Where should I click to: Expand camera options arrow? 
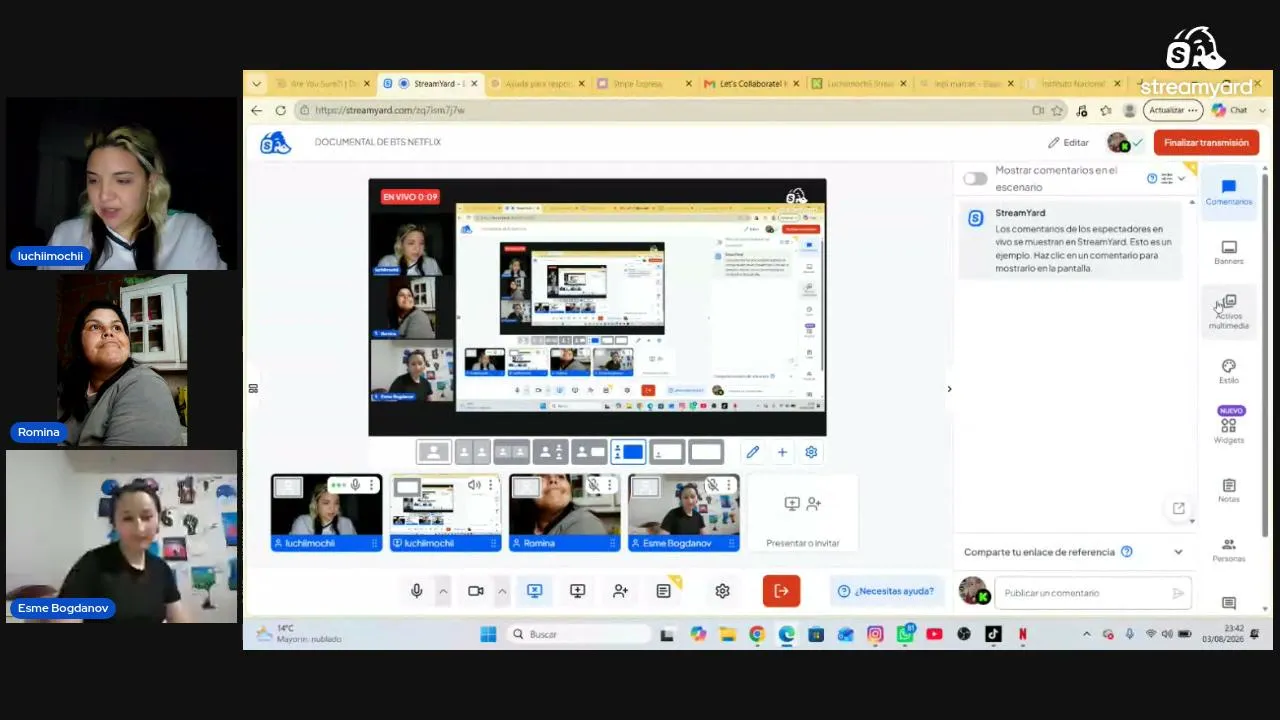click(502, 591)
